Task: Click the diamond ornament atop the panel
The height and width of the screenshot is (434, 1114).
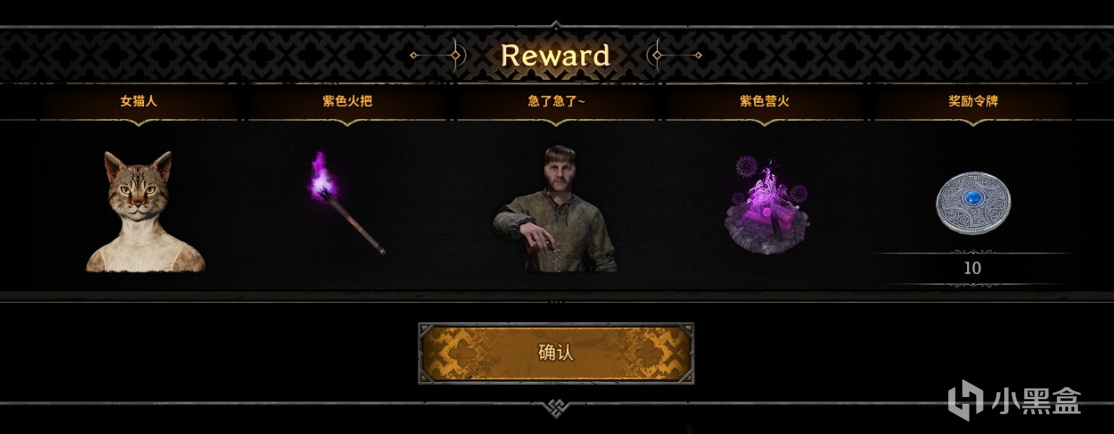Action: [x=556, y=26]
